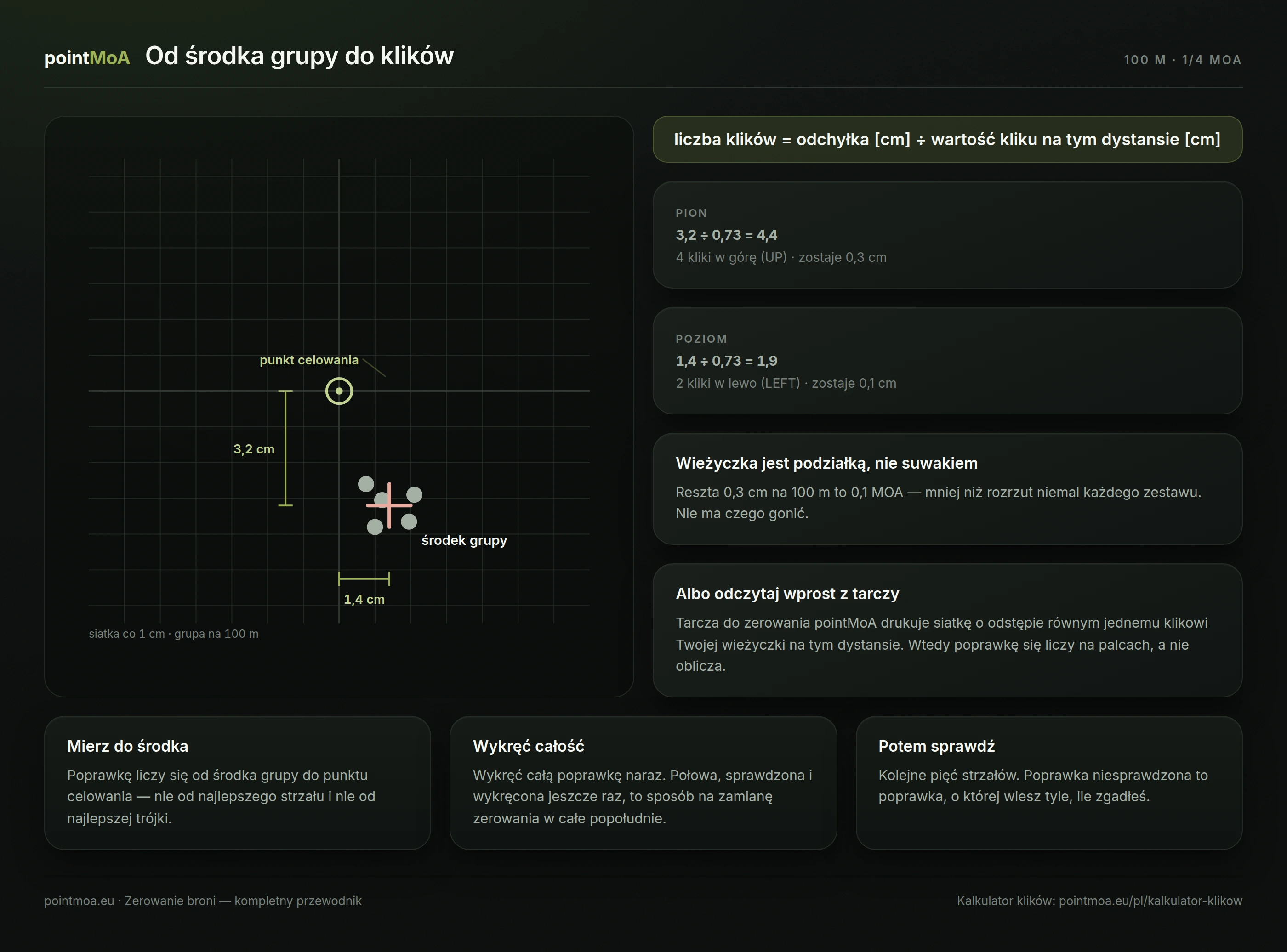Click the 'Mierz do środka' heading
This screenshot has width=1287, height=952.
point(127,746)
